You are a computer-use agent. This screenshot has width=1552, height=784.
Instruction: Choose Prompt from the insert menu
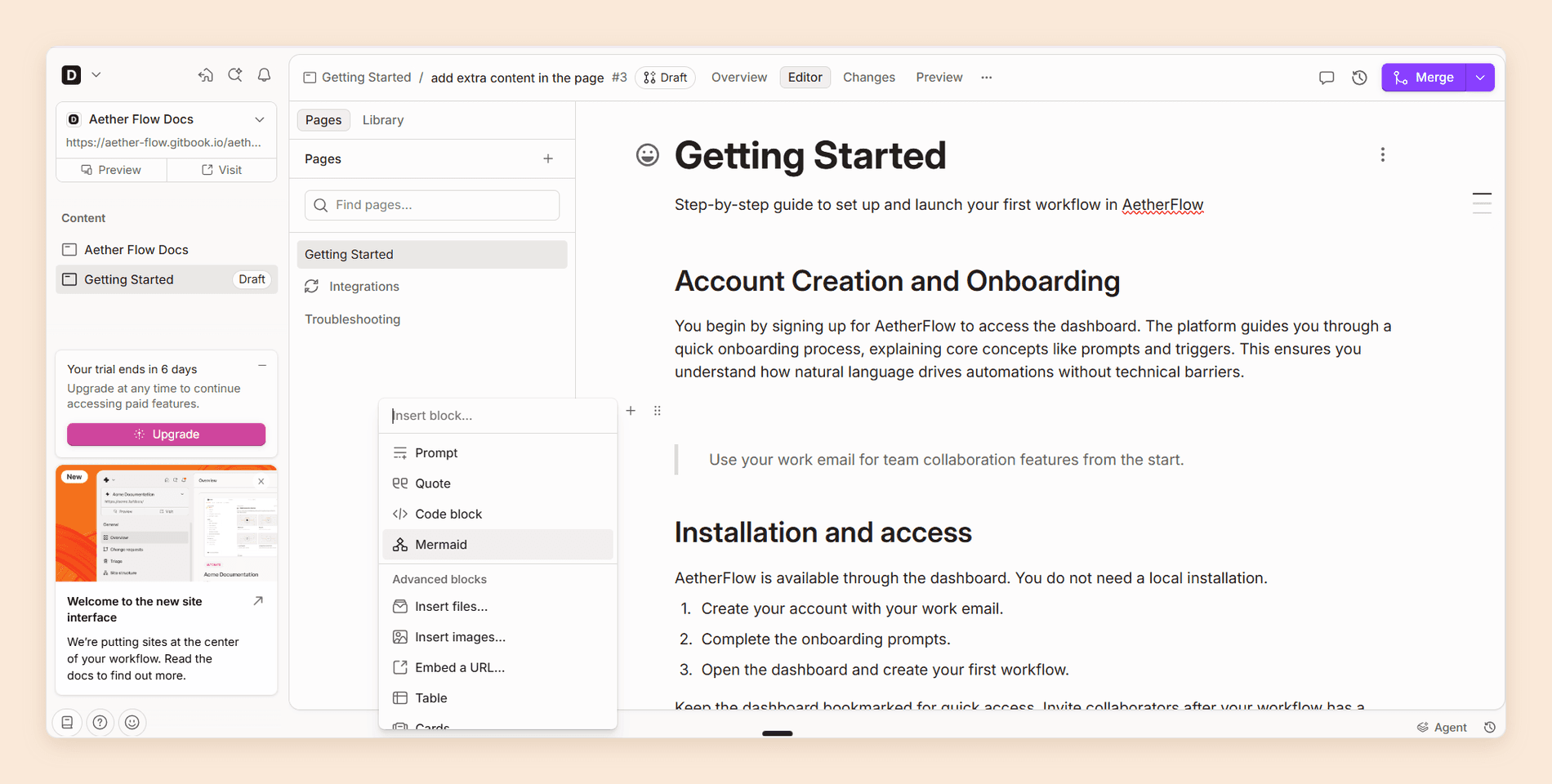pos(497,453)
